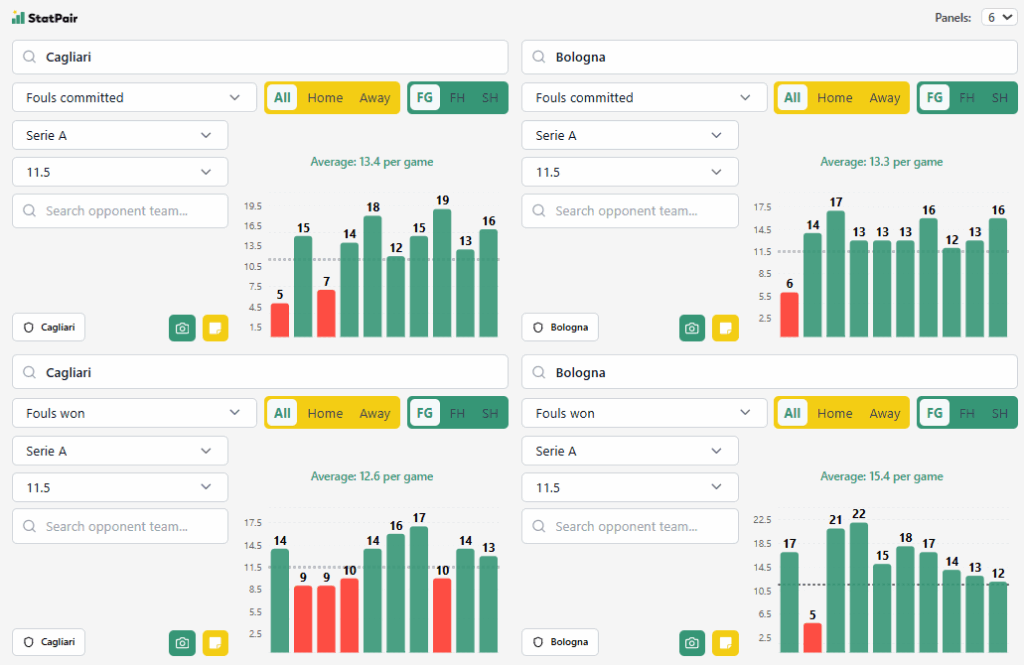1024x665 pixels.
Task: Click camera icon in Bologna fouls won panel
Action: 692,643
